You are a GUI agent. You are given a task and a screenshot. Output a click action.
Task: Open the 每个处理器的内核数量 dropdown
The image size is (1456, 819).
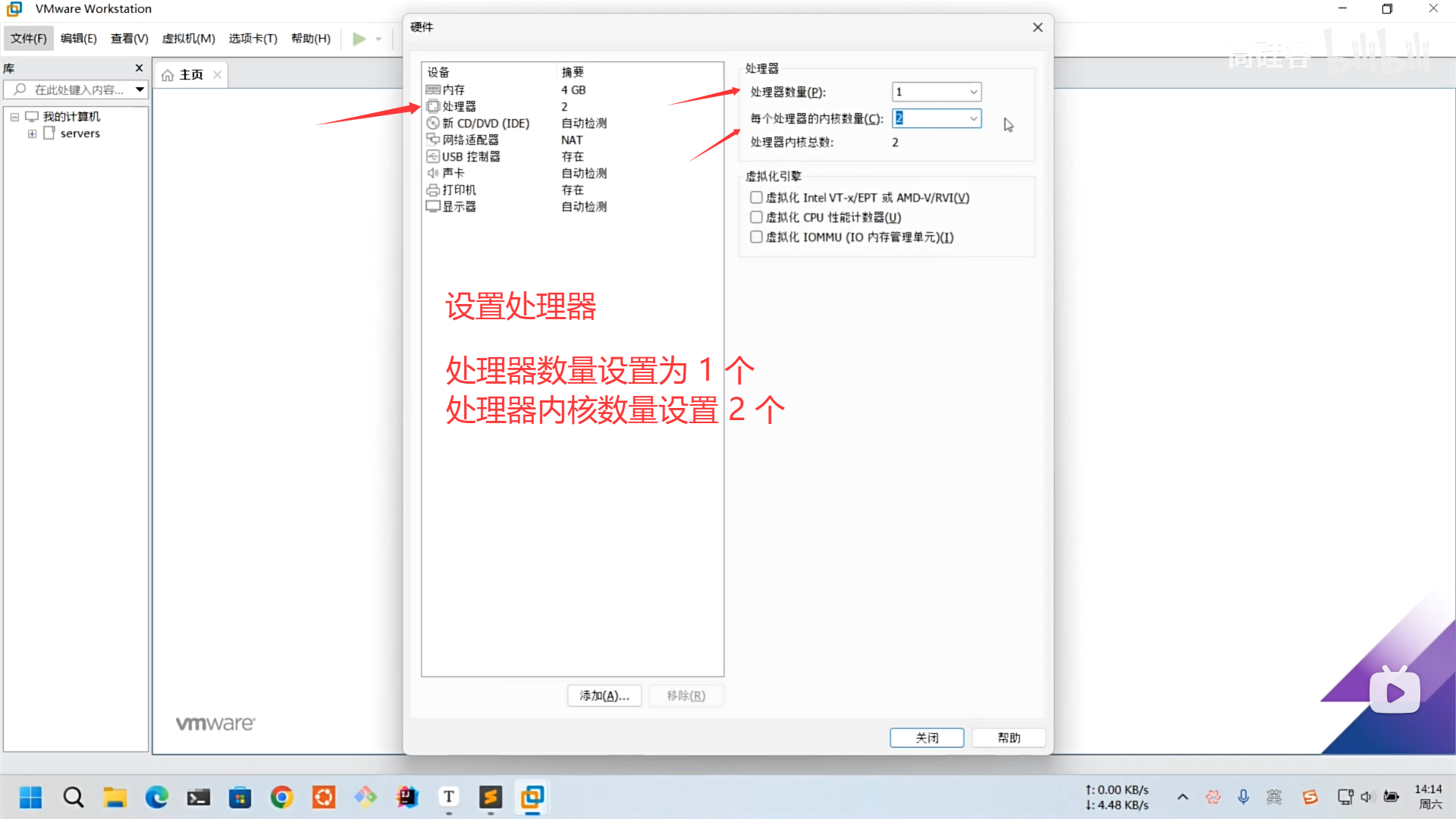[973, 118]
